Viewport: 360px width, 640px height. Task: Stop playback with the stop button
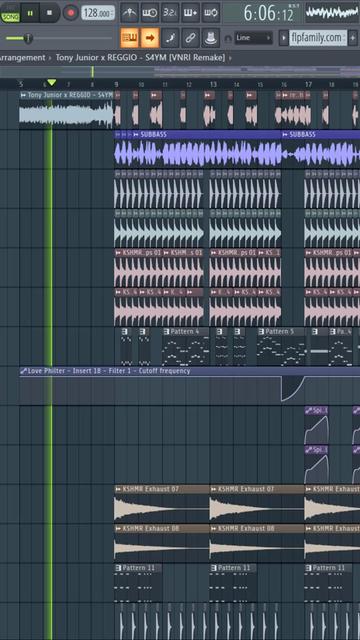(x=49, y=13)
